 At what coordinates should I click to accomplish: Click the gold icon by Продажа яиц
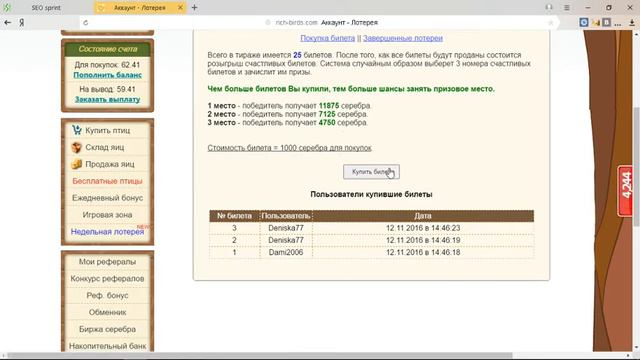(x=76, y=164)
